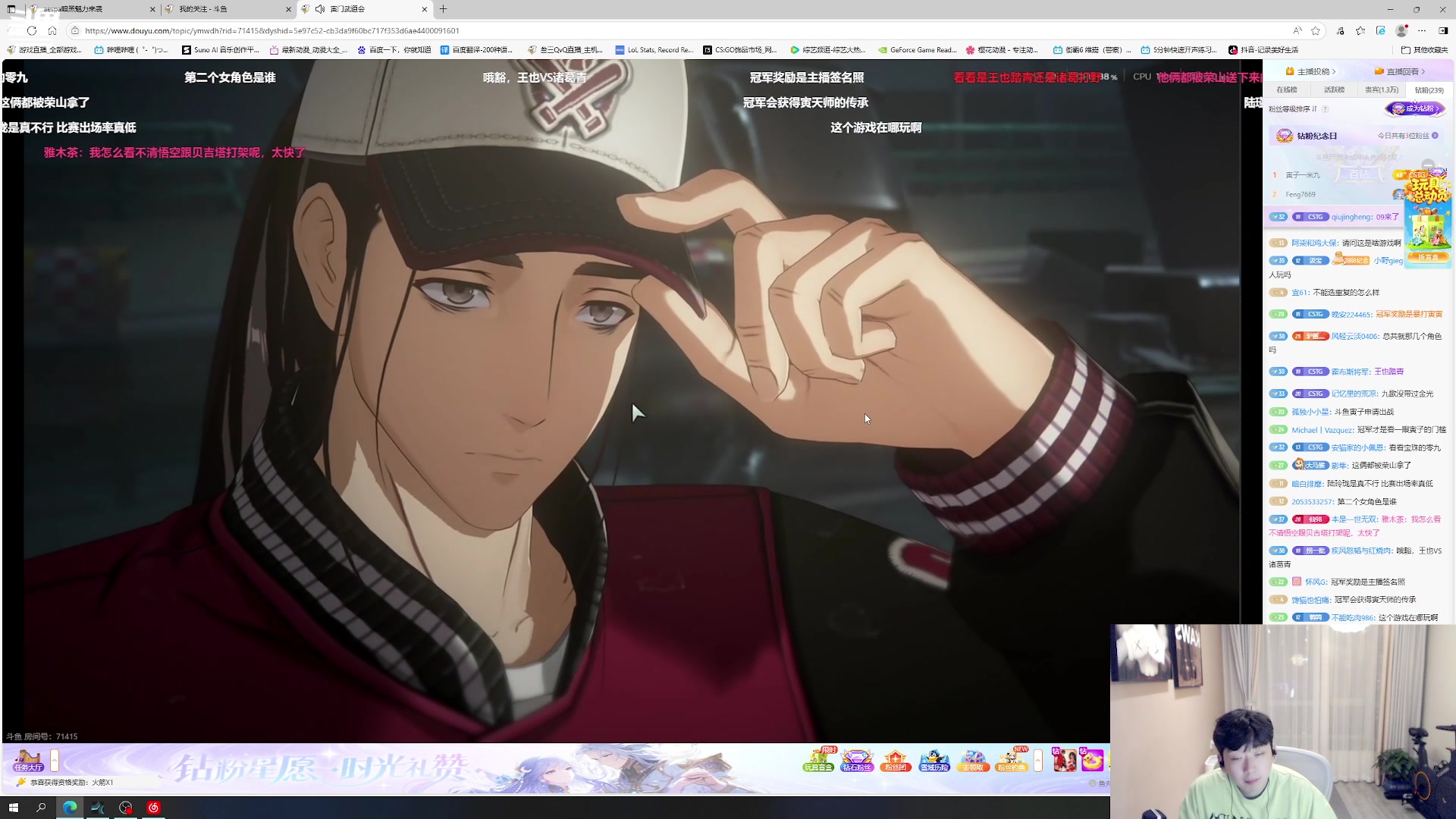The image size is (1456, 819).
Task: Select the 活跃榜 ranking tab
Action: tap(1334, 89)
